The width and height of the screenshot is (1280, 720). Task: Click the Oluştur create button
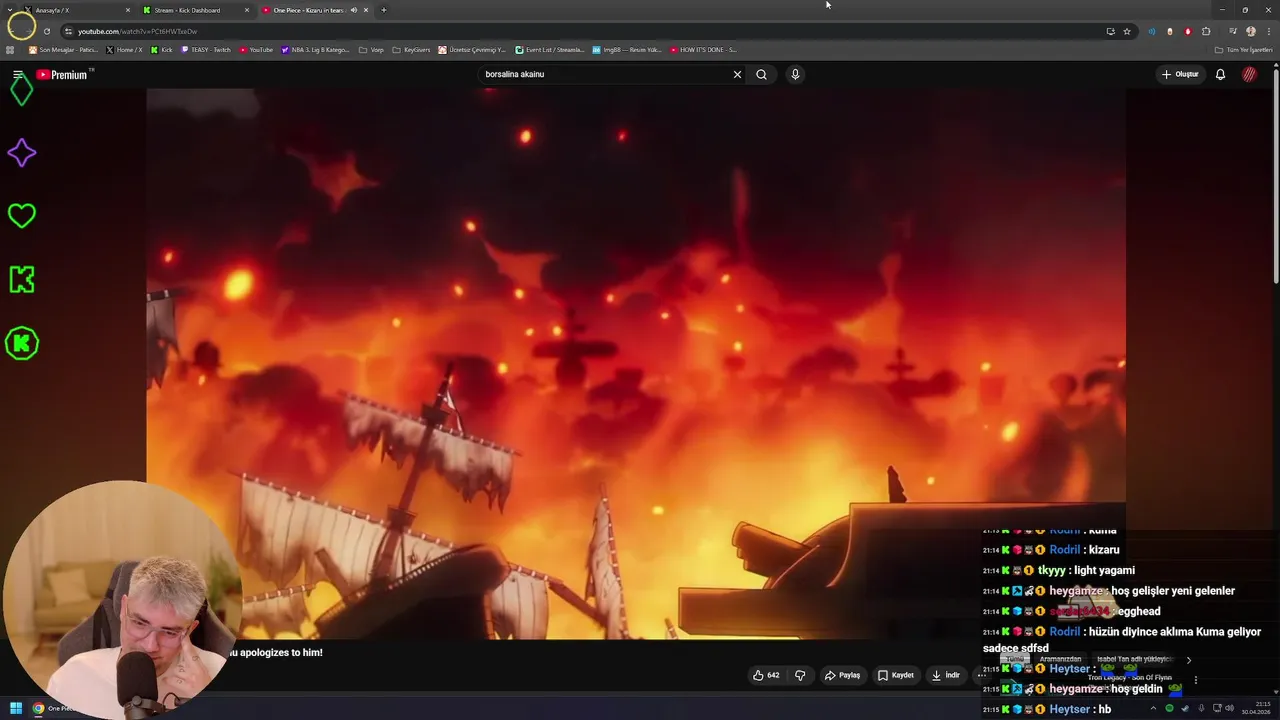tap(1180, 74)
